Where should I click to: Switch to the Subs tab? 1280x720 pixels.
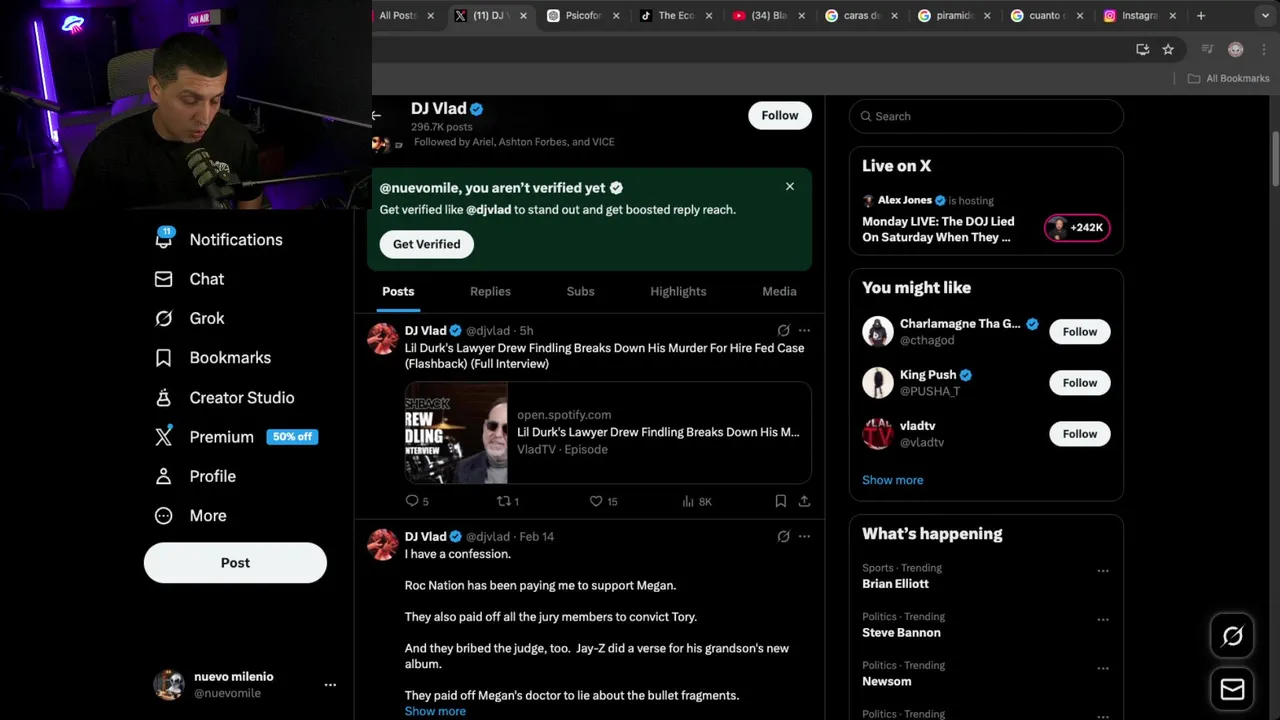point(580,291)
